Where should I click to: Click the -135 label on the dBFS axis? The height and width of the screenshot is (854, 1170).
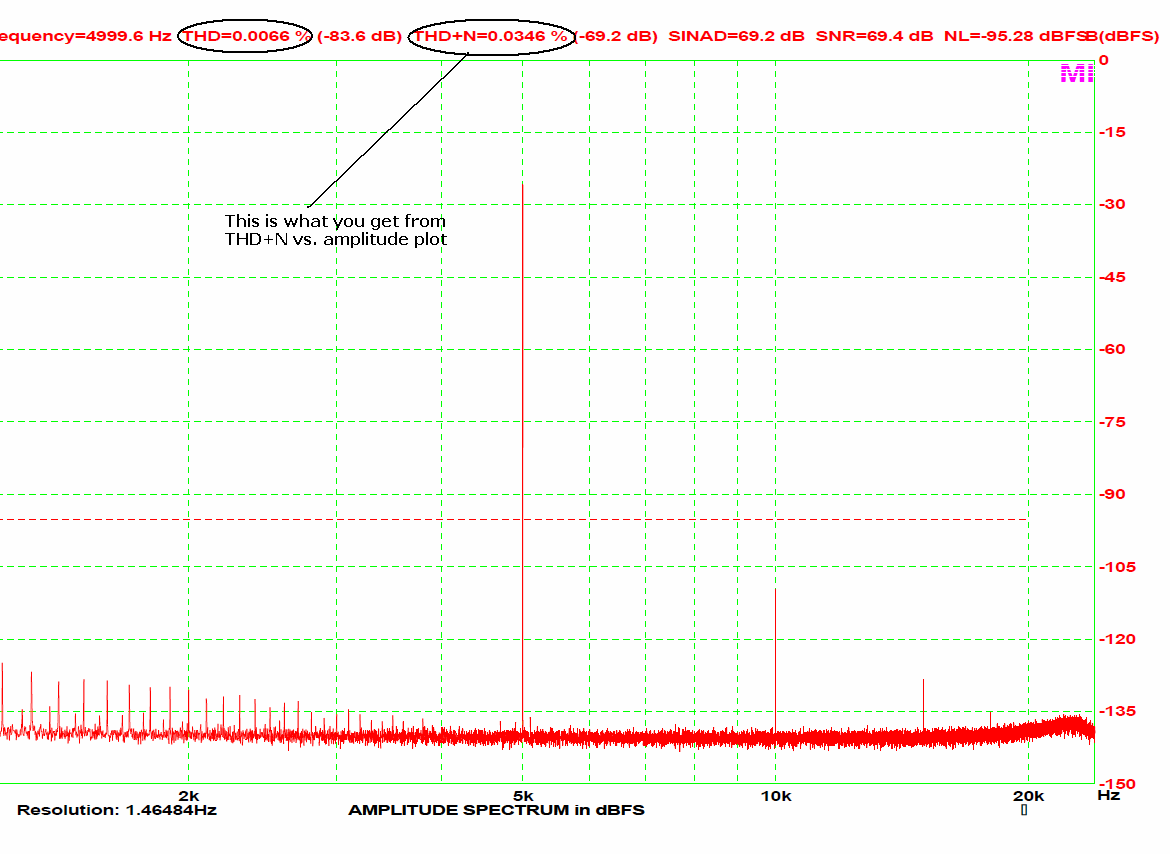[1117, 712]
